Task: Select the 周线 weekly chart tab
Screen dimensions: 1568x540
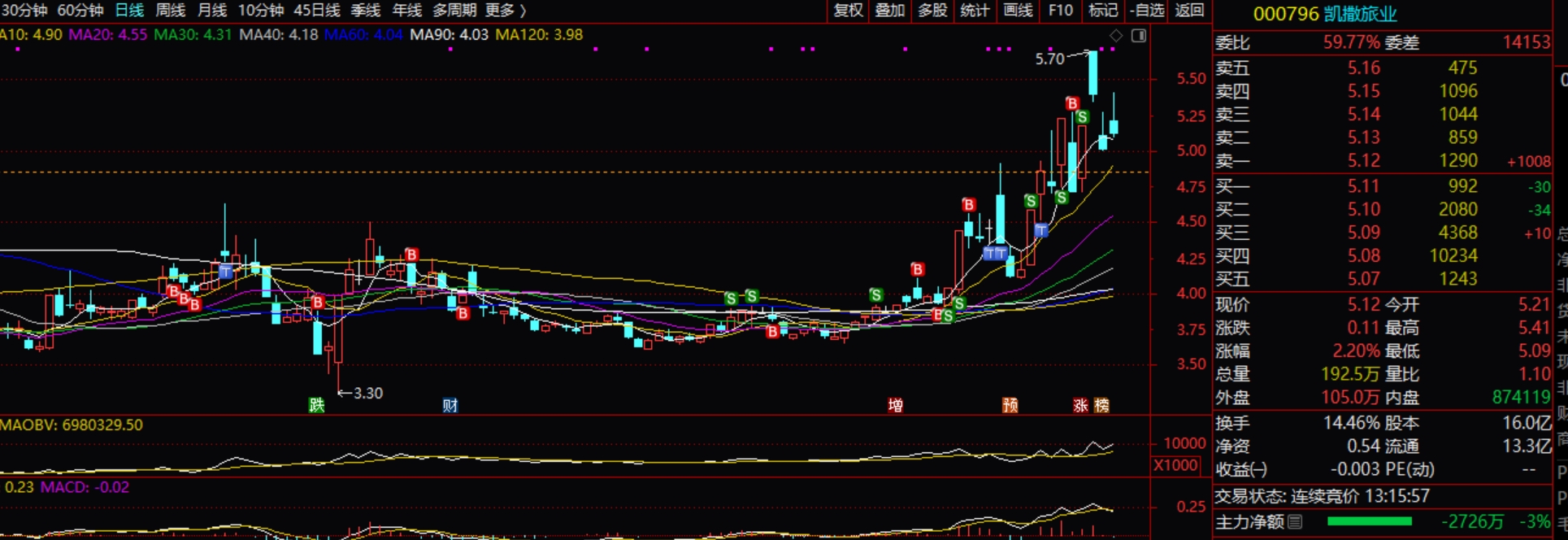Action: coord(171,11)
